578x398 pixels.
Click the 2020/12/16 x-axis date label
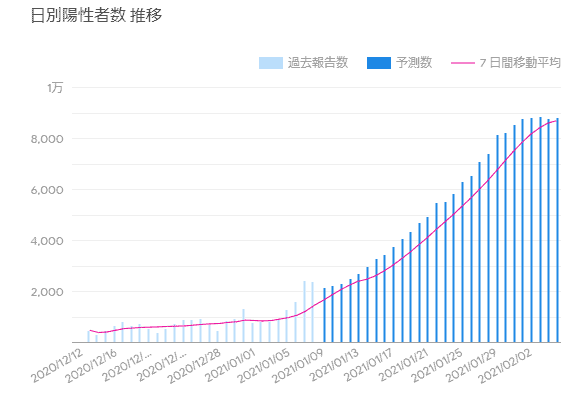click(91, 366)
